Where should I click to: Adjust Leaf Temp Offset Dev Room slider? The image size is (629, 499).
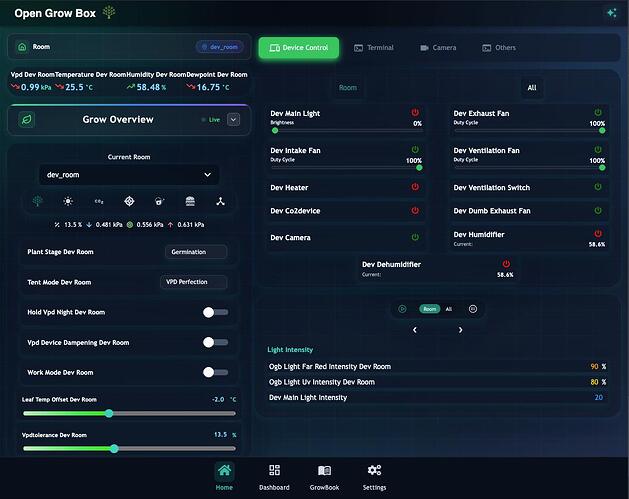(x=129, y=414)
